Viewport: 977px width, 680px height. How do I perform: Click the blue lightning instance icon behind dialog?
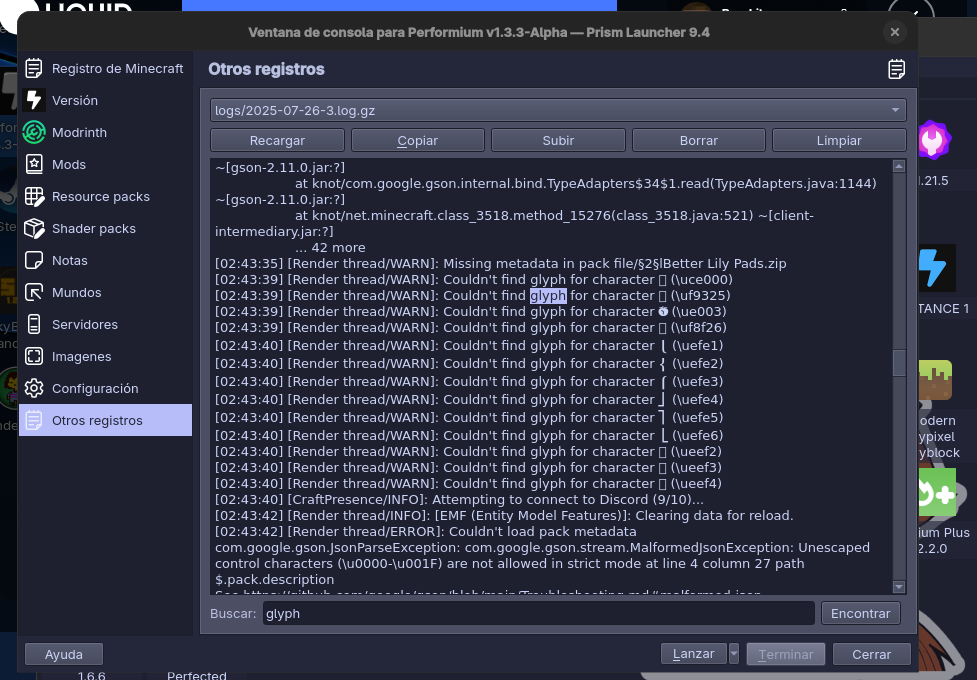[935, 268]
